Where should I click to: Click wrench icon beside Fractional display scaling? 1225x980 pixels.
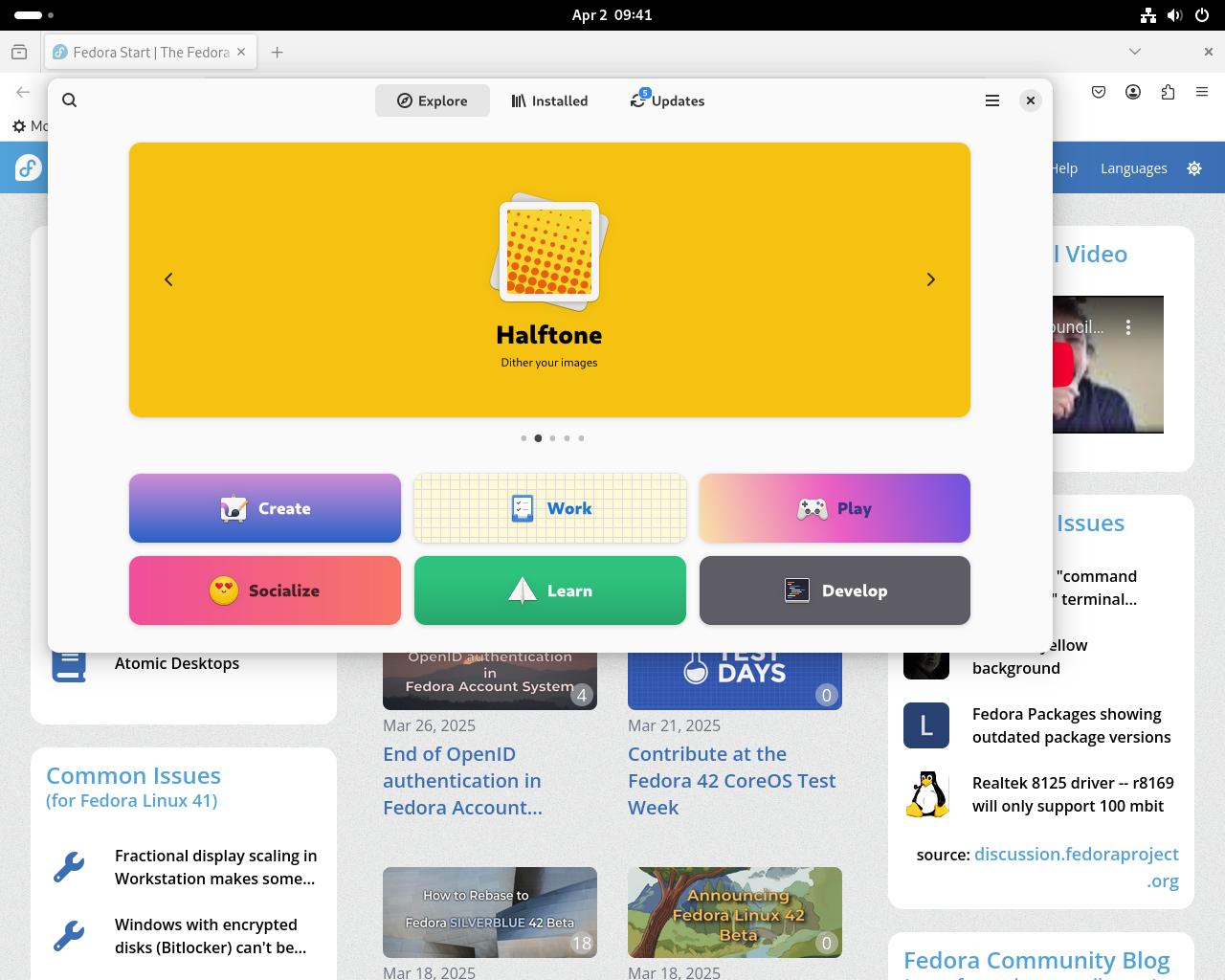[69, 867]
